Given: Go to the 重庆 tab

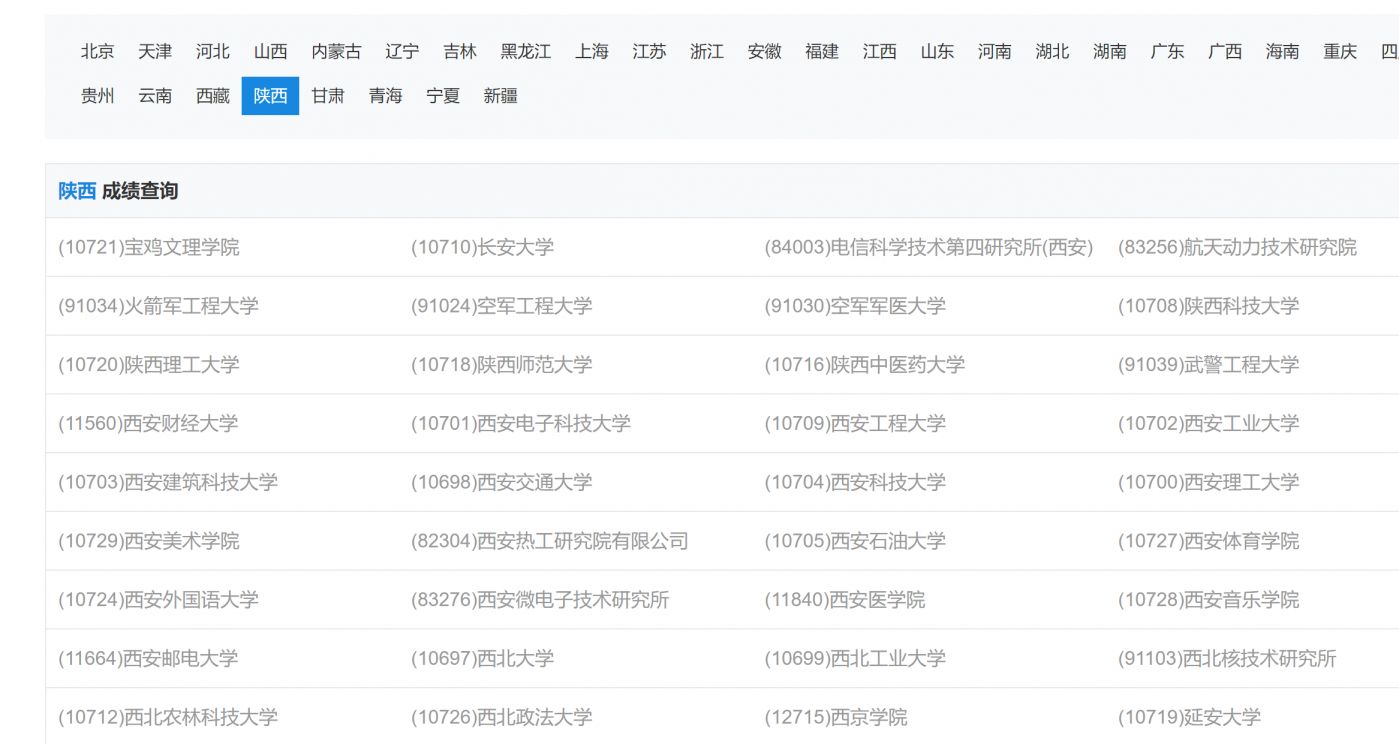Looking at the screenshot, I should (1340, 52).
